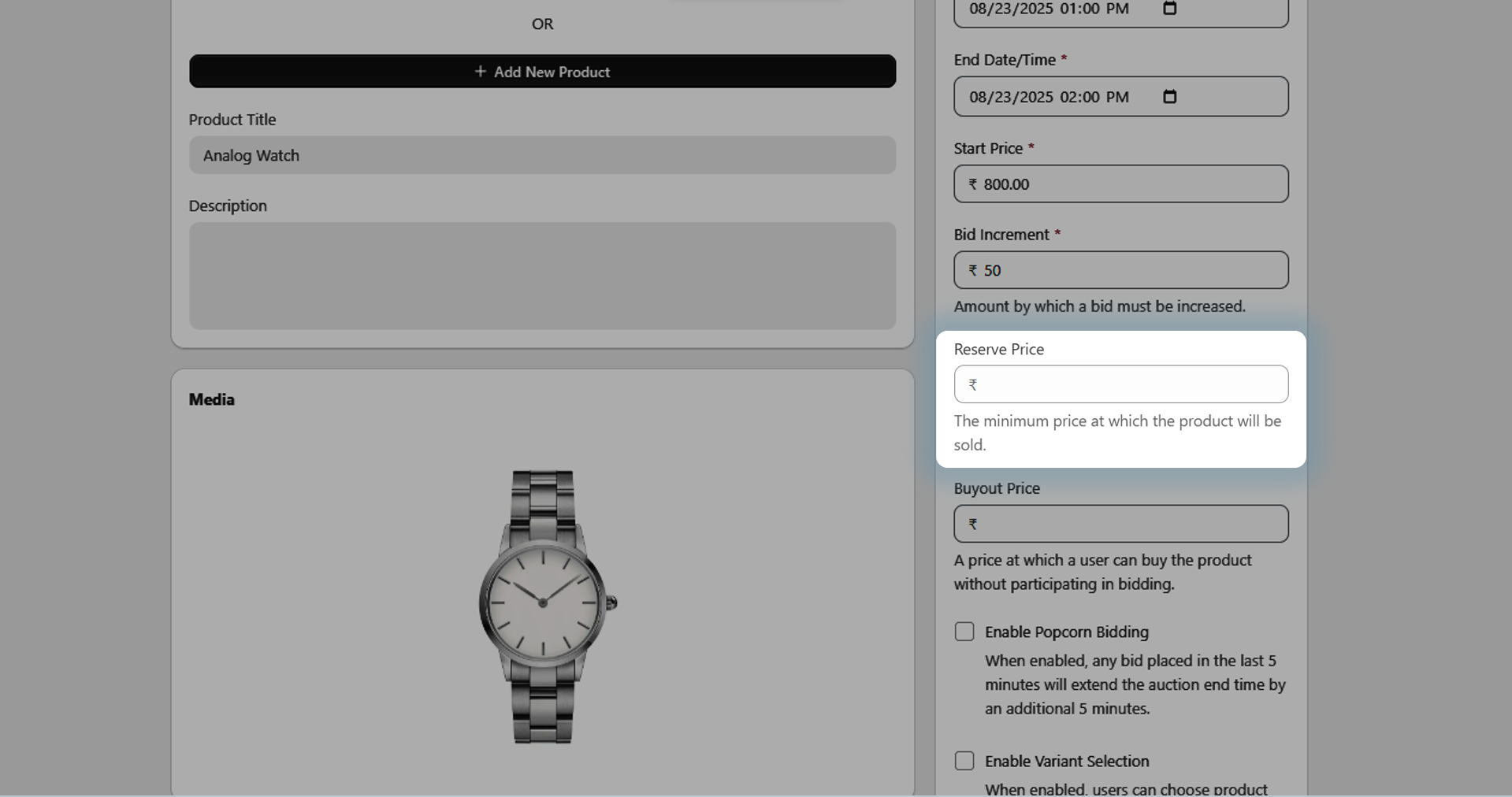Tick the Enable Variant Selection checkbox
Image resolution: width=1512 pixels, height=797 pixels.
pos(964,761)
